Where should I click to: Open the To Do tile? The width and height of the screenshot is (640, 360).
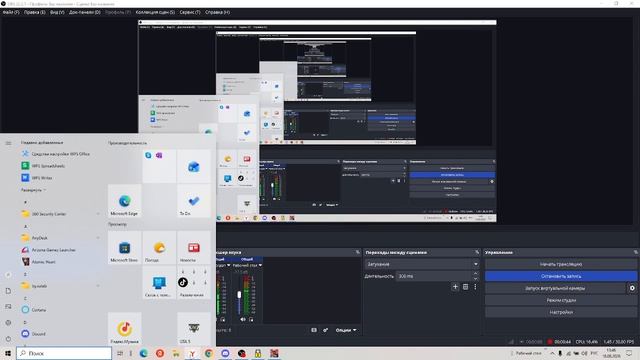pyautogui.click(x=194, y=201)
